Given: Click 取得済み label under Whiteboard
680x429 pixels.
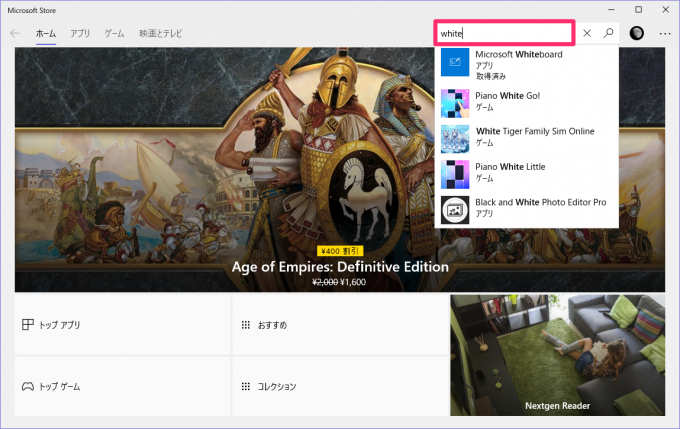Looking at the screenshot, I should 491,76.
